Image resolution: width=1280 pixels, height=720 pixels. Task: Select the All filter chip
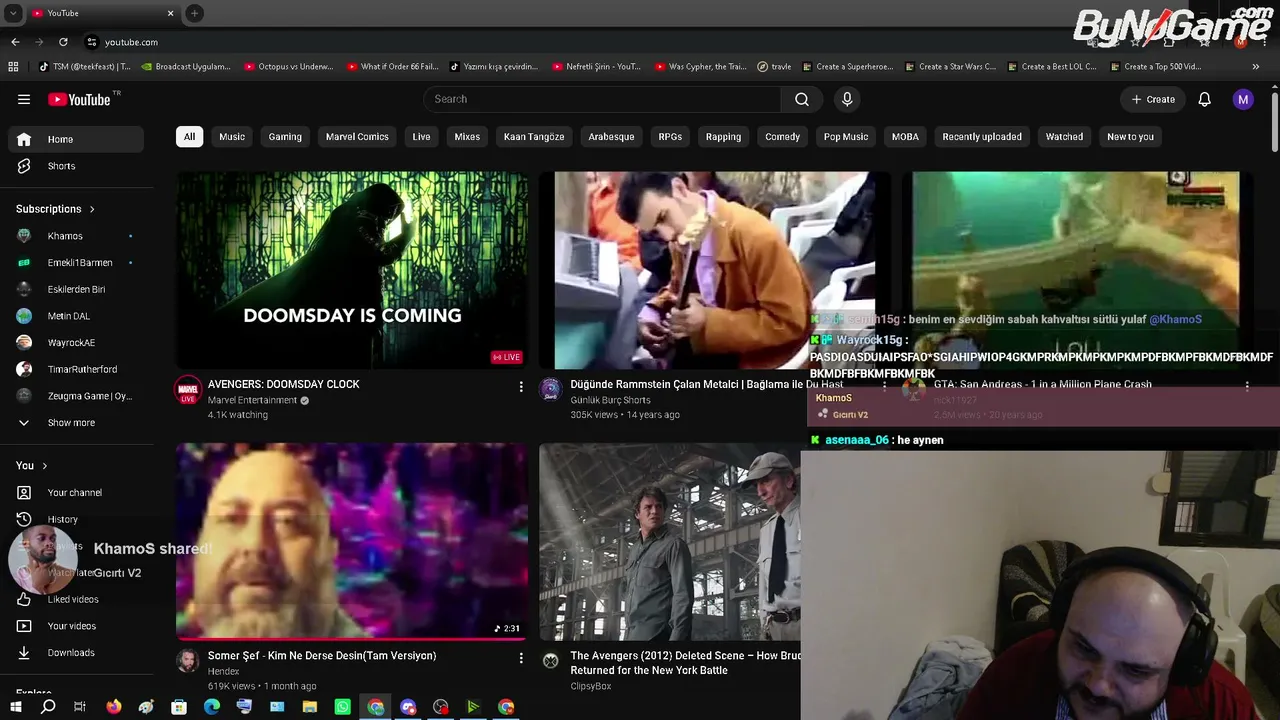point(189,137)
